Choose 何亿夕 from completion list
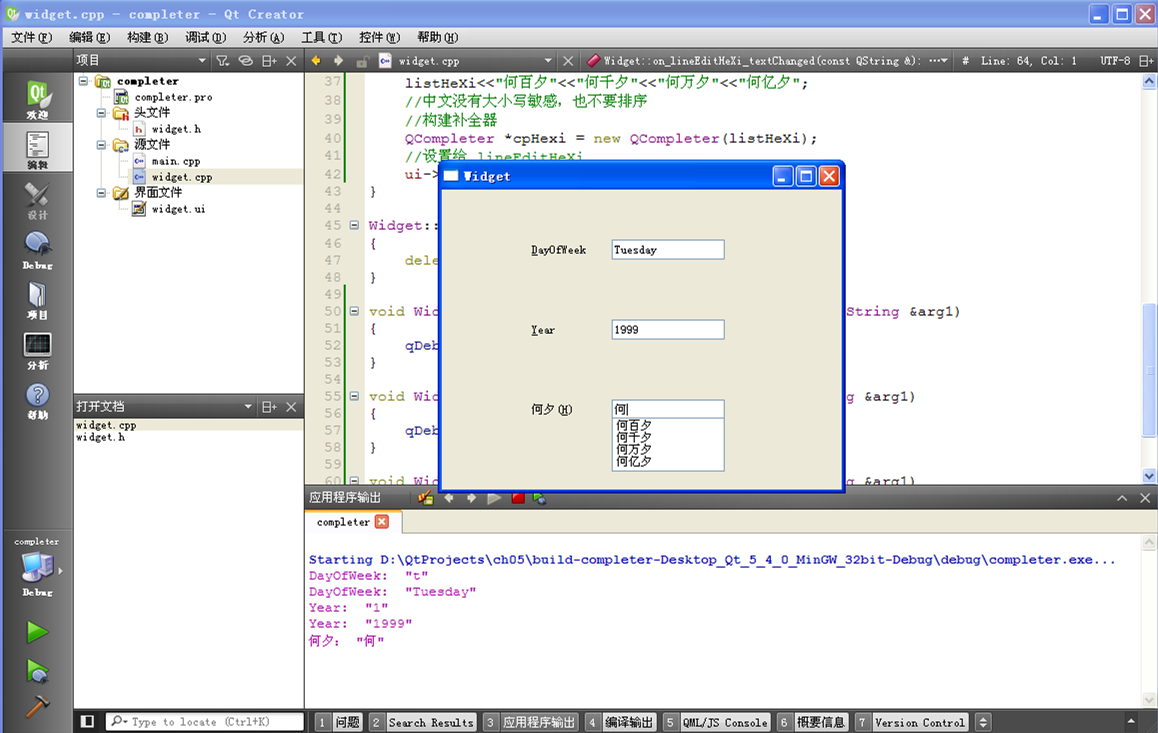 (668, 461)
